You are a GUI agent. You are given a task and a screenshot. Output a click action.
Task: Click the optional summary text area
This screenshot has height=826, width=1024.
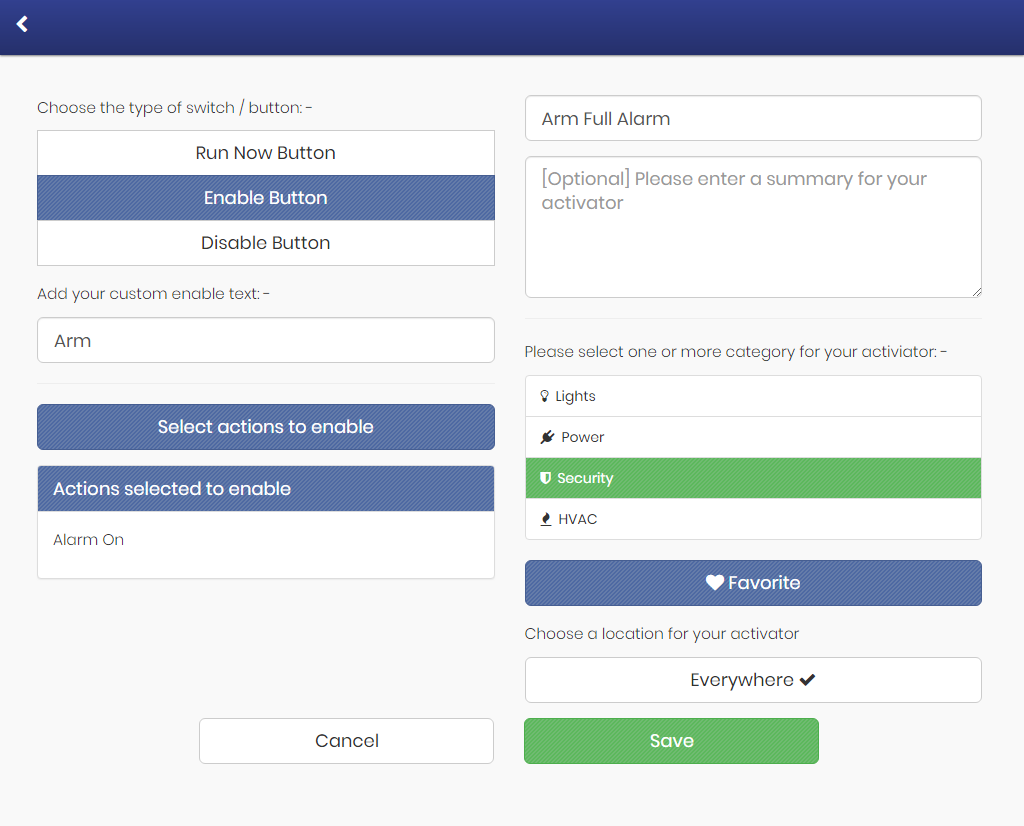[753, 227]
